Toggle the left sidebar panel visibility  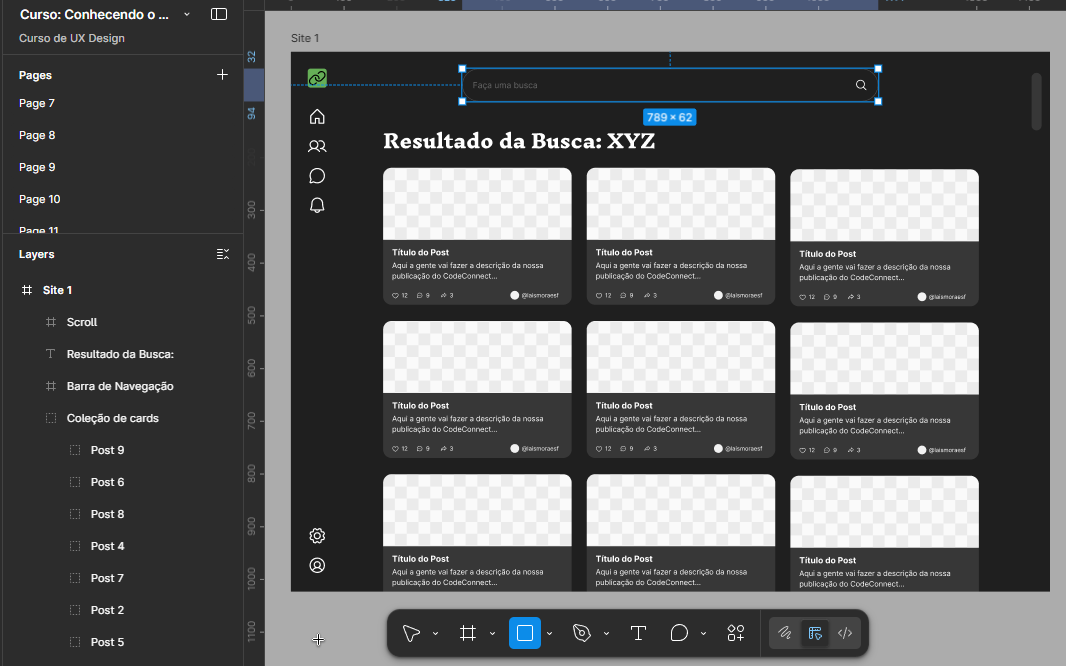point(219,14)
